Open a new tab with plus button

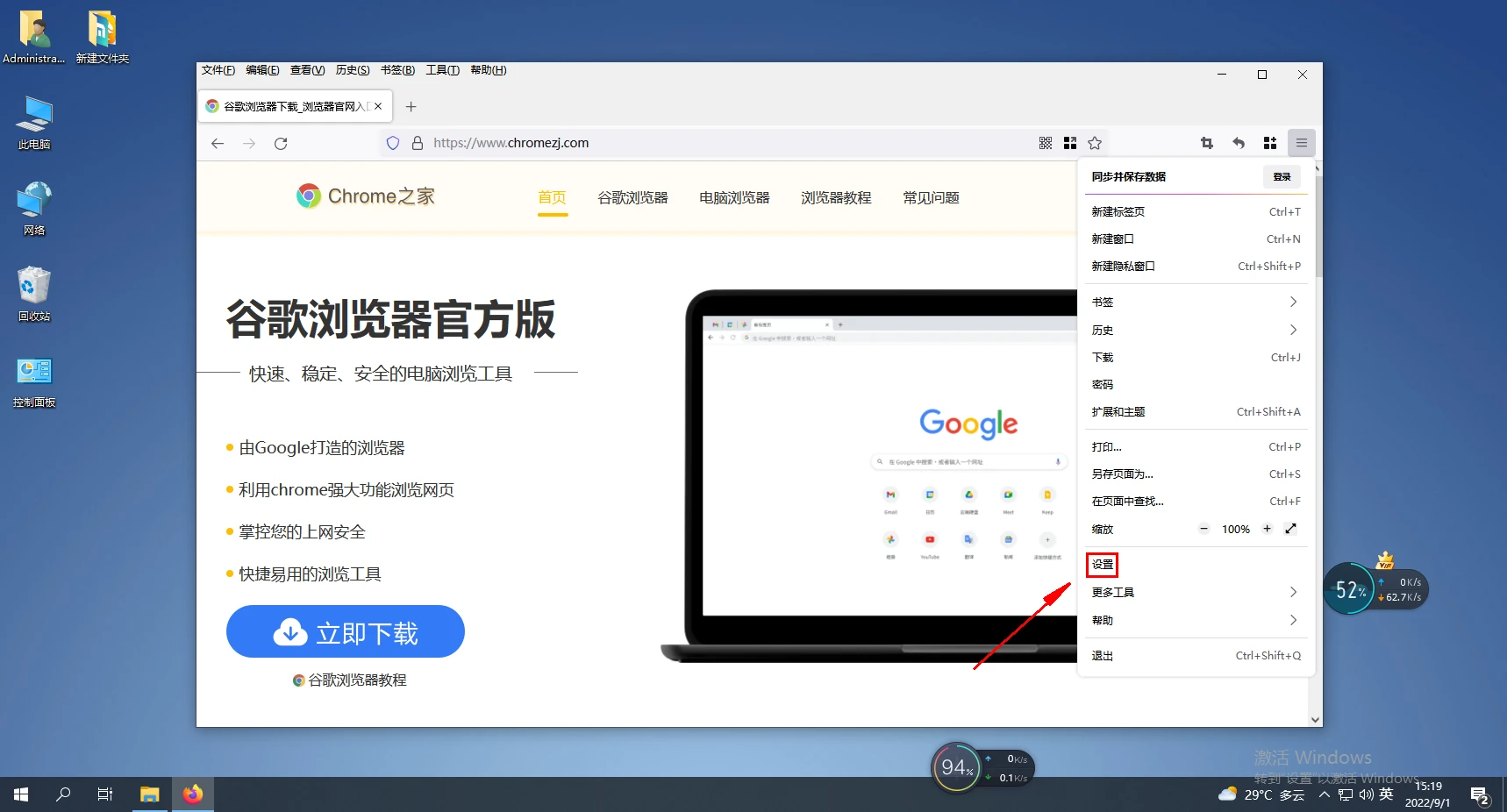point(411,107)
